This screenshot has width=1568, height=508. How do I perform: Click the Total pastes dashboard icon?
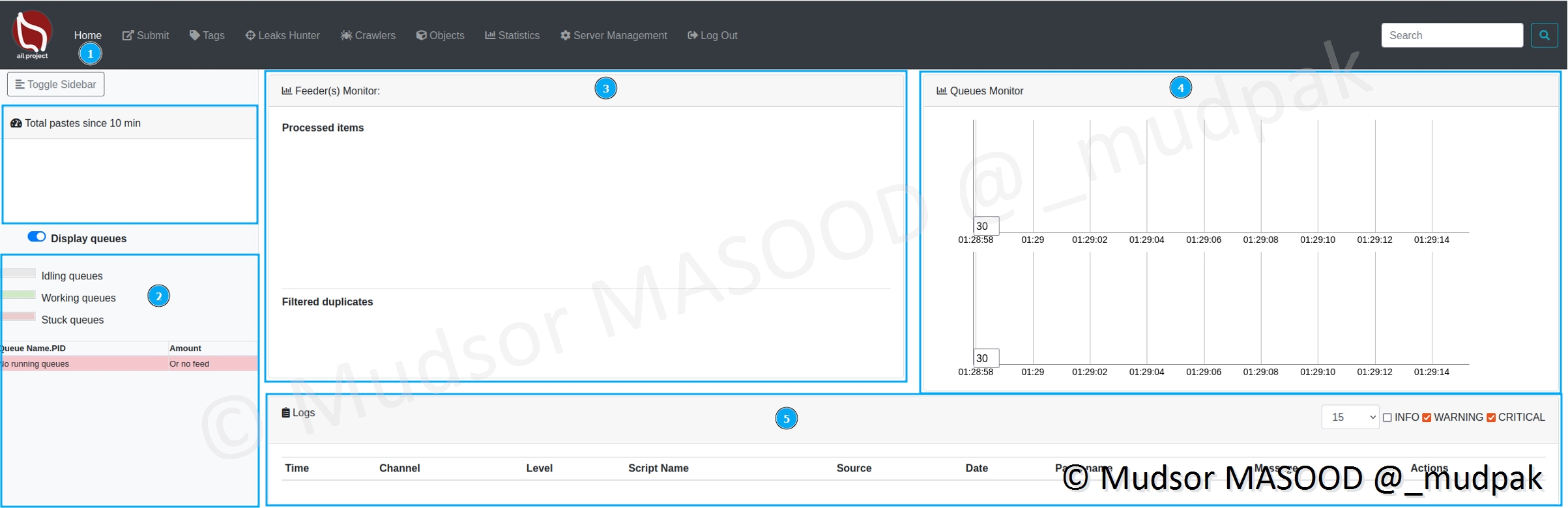[x=16, y=123]
